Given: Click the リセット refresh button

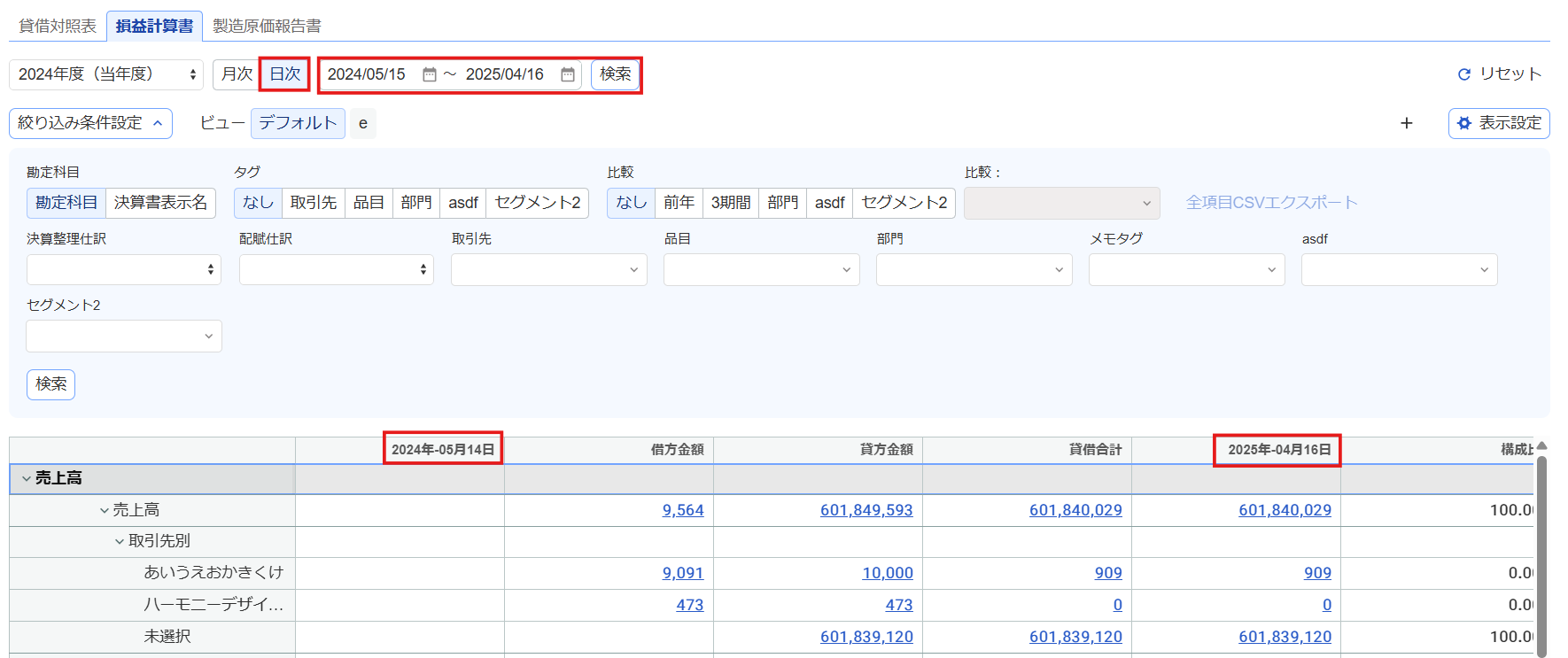Looking at the screenshot, I should 1500,74.
